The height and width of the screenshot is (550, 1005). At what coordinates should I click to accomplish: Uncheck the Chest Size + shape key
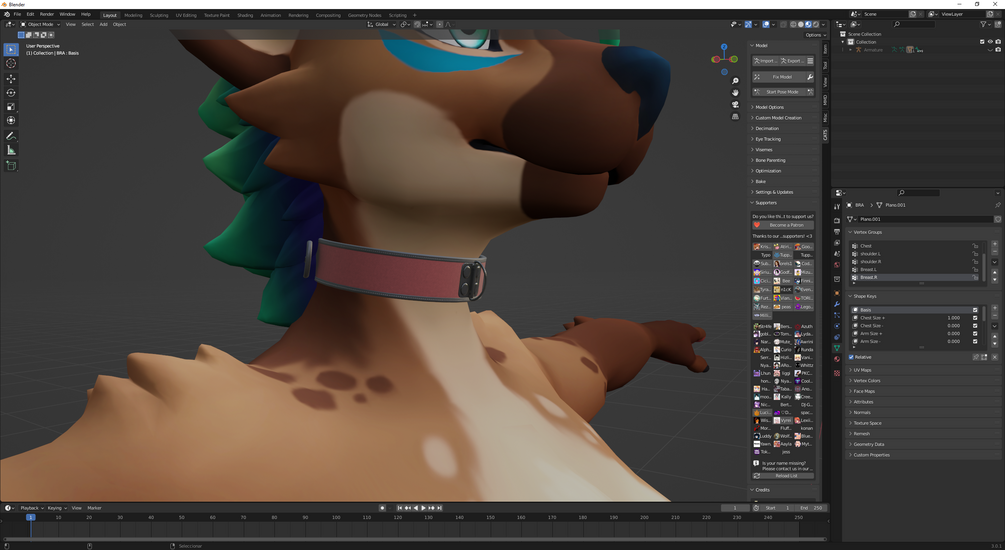click(x=976, y=318)
